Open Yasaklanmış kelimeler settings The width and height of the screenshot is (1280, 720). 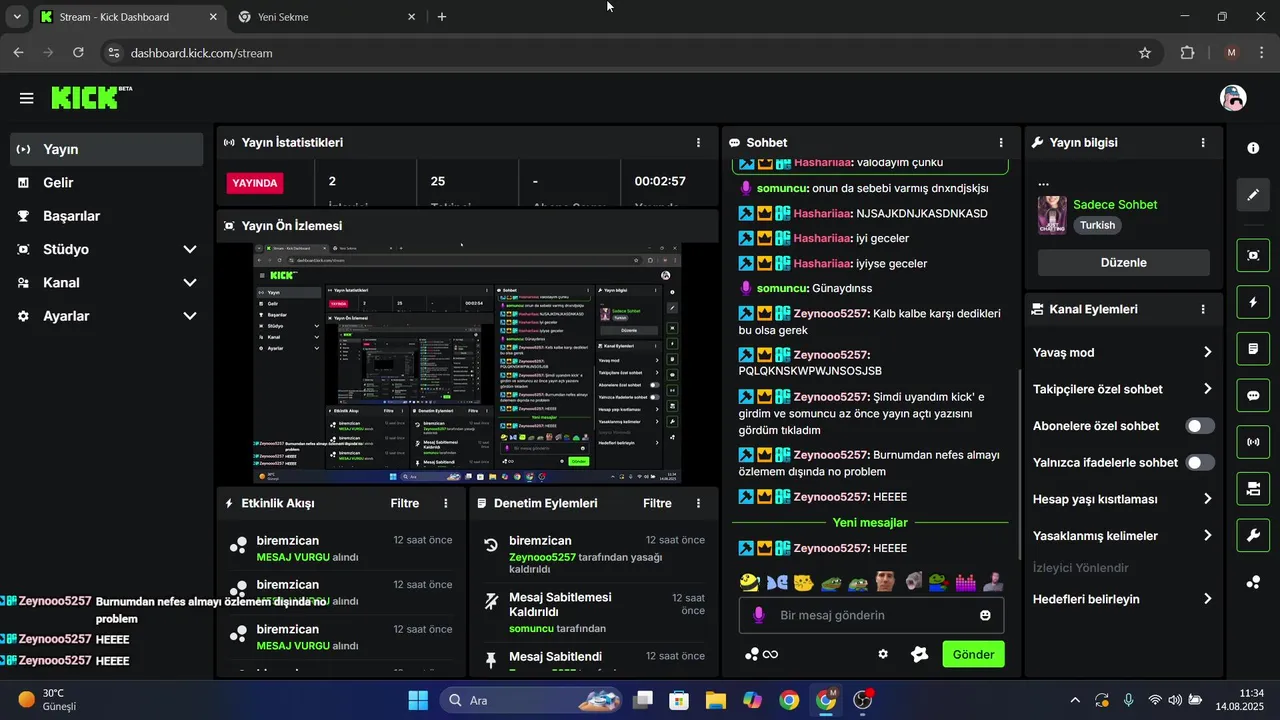[1123, 535]
